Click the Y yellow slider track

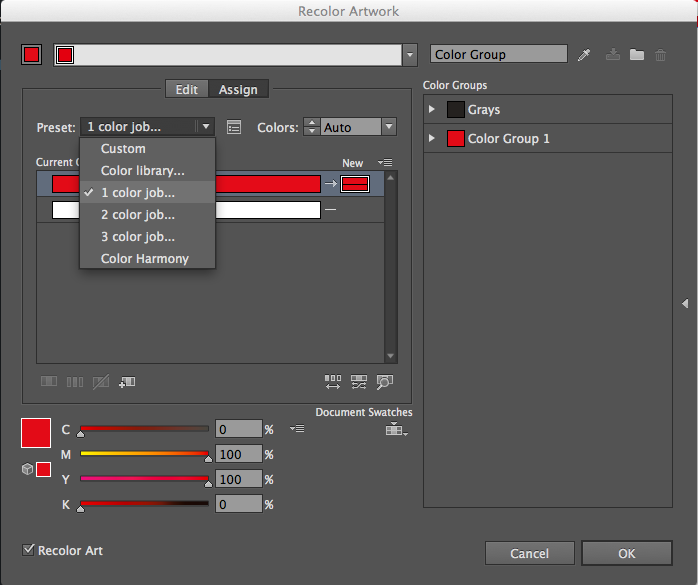[x=144, y=479]
